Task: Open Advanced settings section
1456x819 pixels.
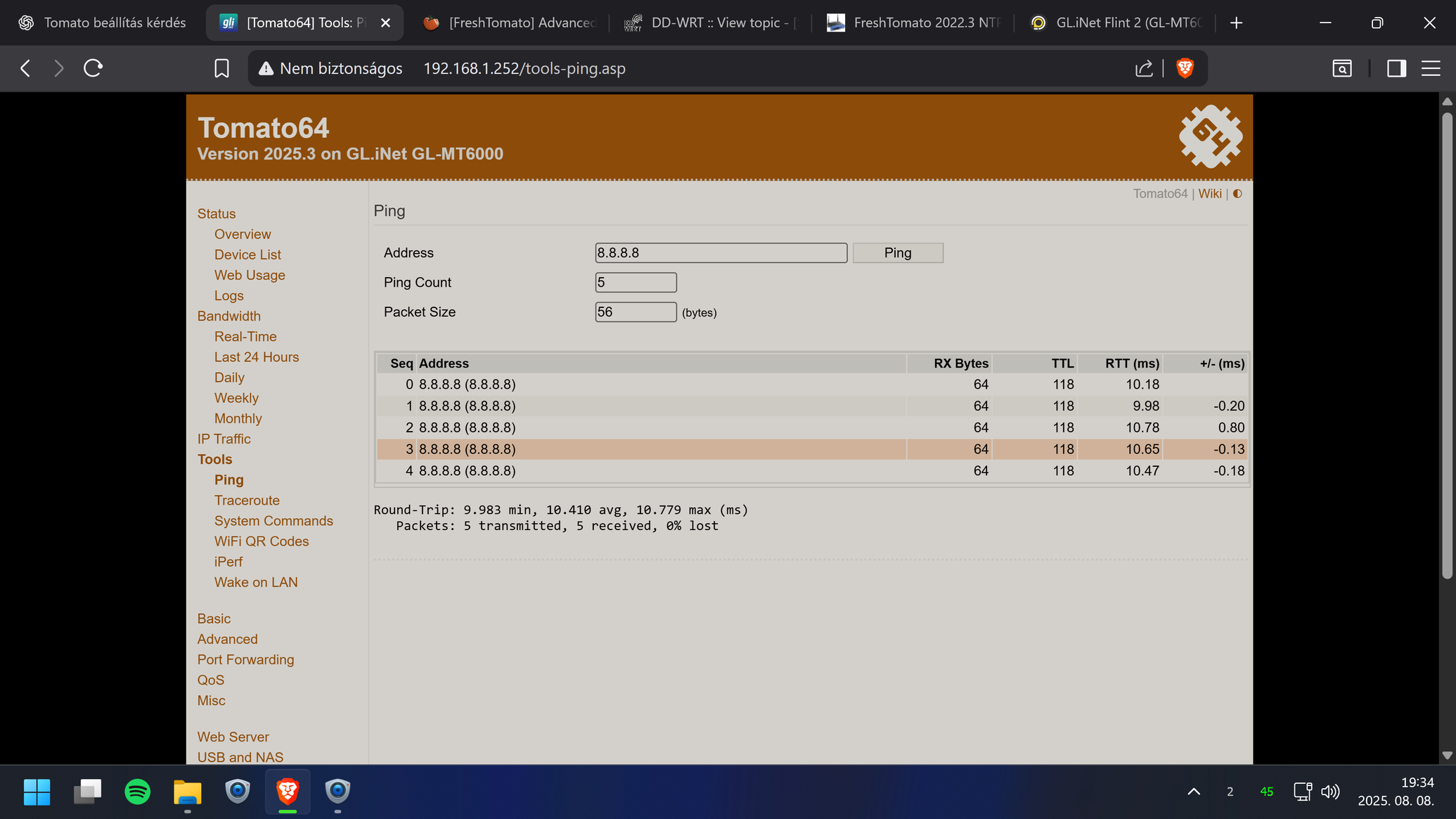Action: (x=227, y=639)
